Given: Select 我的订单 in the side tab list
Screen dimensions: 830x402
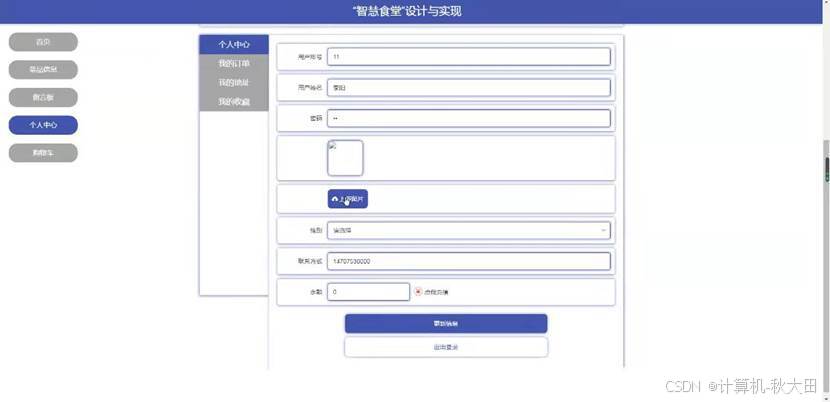Looking at the screenshot, I should [x=234, y=64].
